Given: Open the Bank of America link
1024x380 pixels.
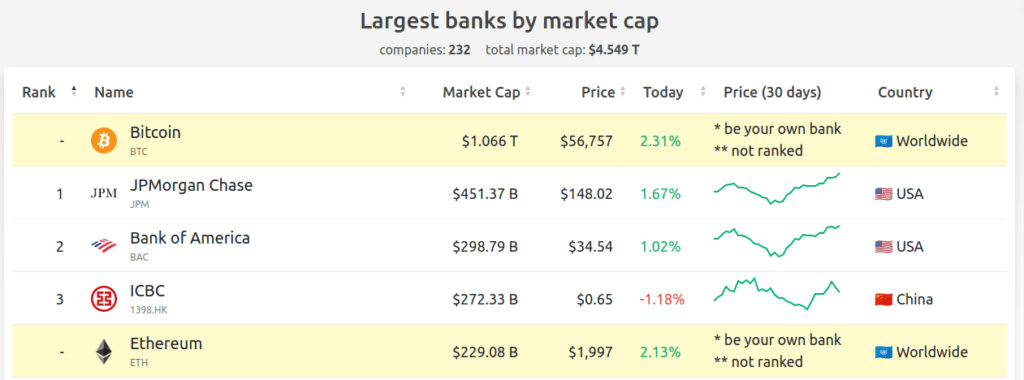Looking at the screenshot, I should pyautogui.click(x=190, y=238).
